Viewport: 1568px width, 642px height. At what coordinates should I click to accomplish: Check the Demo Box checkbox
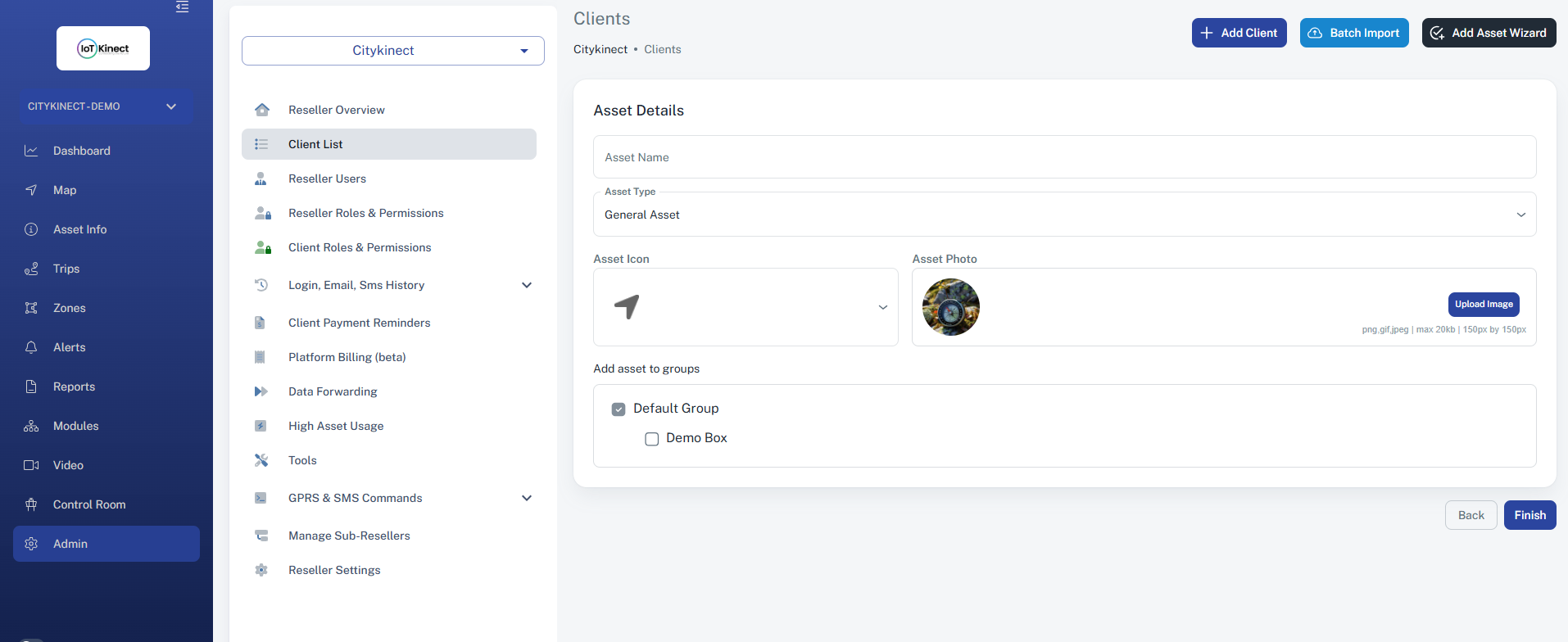[652, 439]
